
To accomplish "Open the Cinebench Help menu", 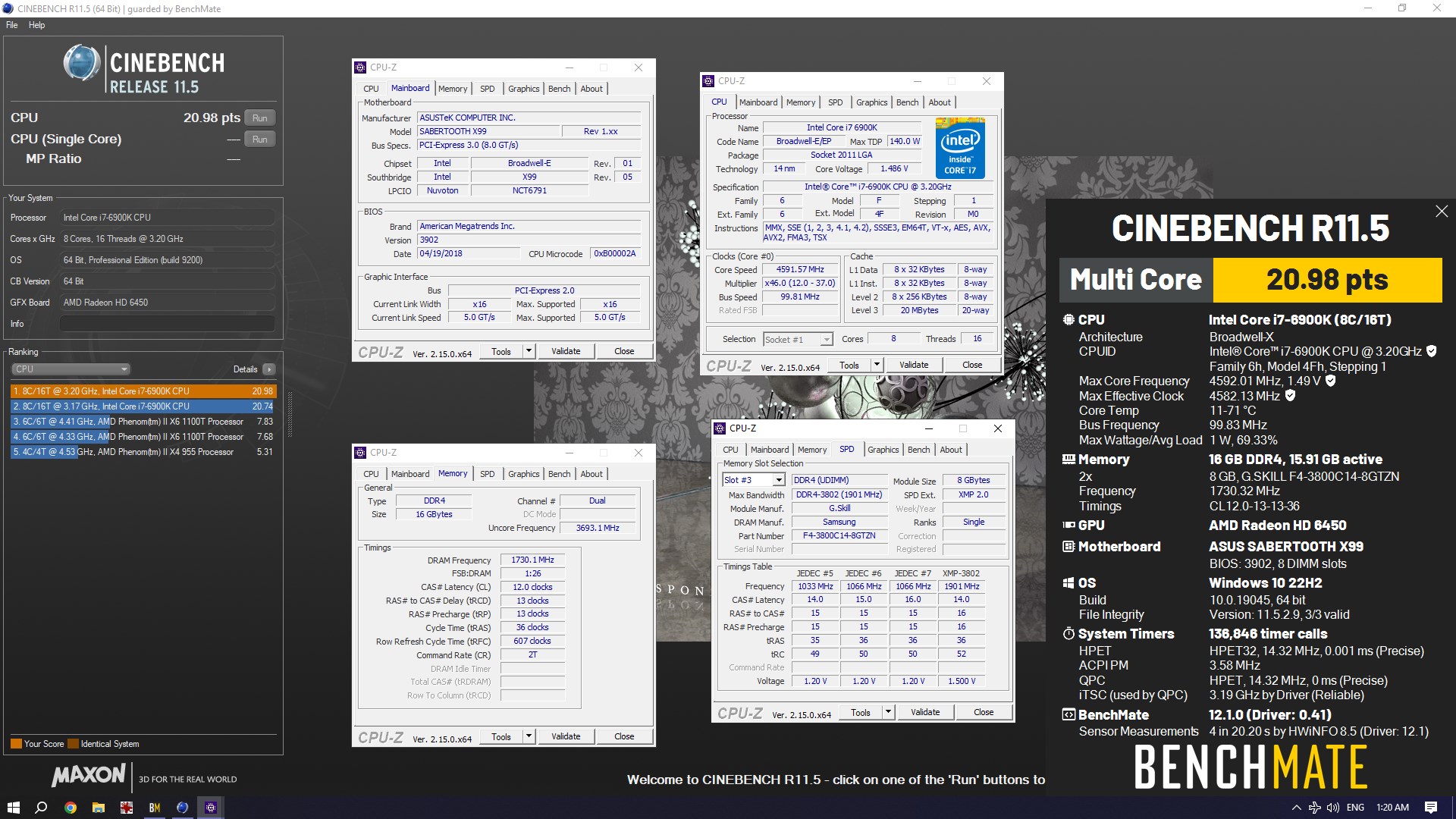I will 36,25.
